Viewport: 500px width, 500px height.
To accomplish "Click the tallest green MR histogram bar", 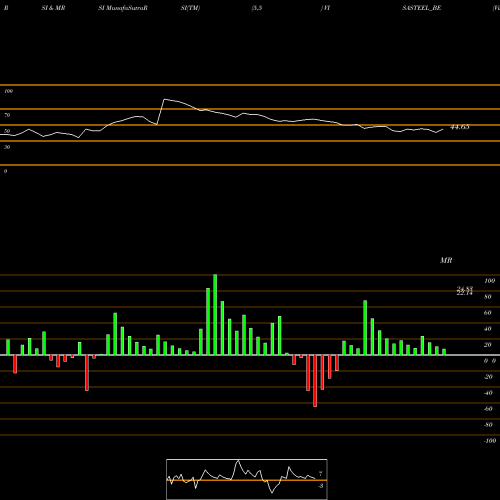I will click(215, 315).
